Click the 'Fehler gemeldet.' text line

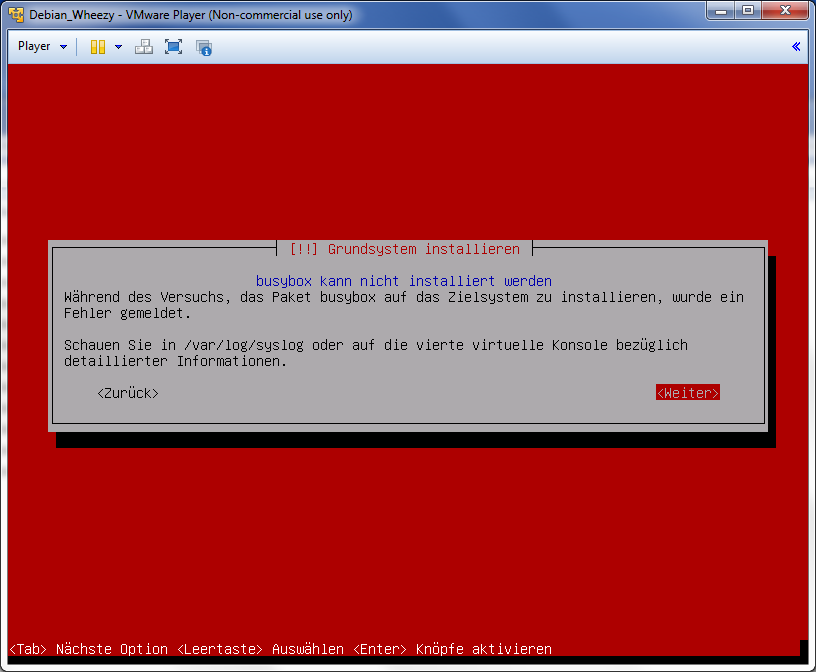click(127, 313)
